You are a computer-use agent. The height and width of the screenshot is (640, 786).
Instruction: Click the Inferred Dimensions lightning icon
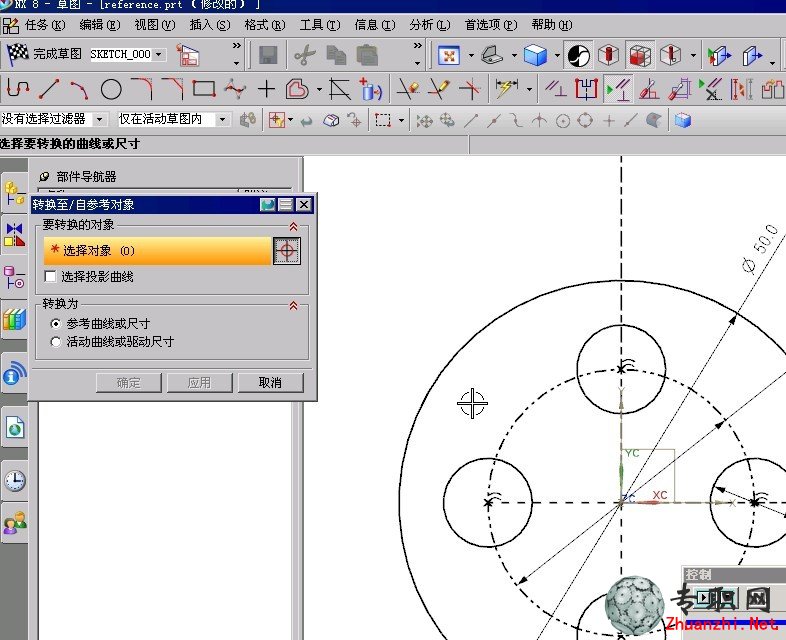[506, 89]
